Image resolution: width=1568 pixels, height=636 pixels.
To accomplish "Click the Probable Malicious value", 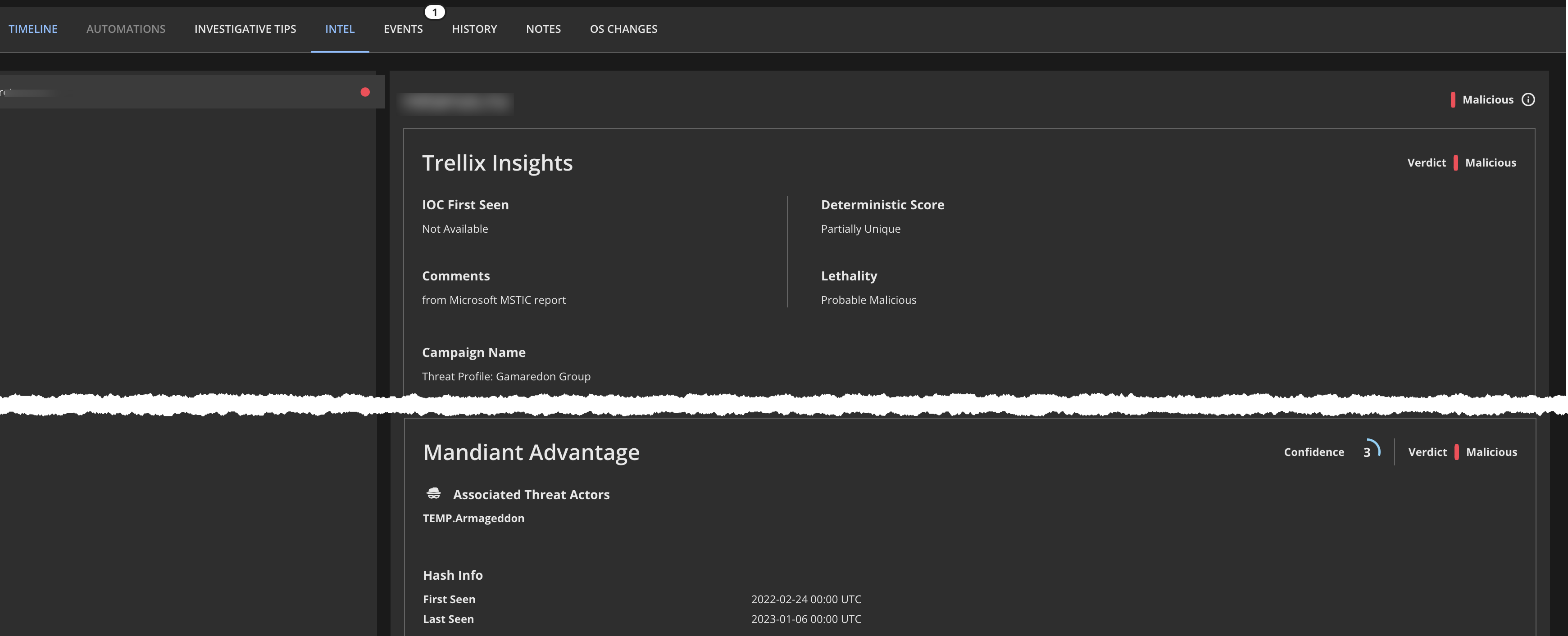I will (x=868, y=300).
